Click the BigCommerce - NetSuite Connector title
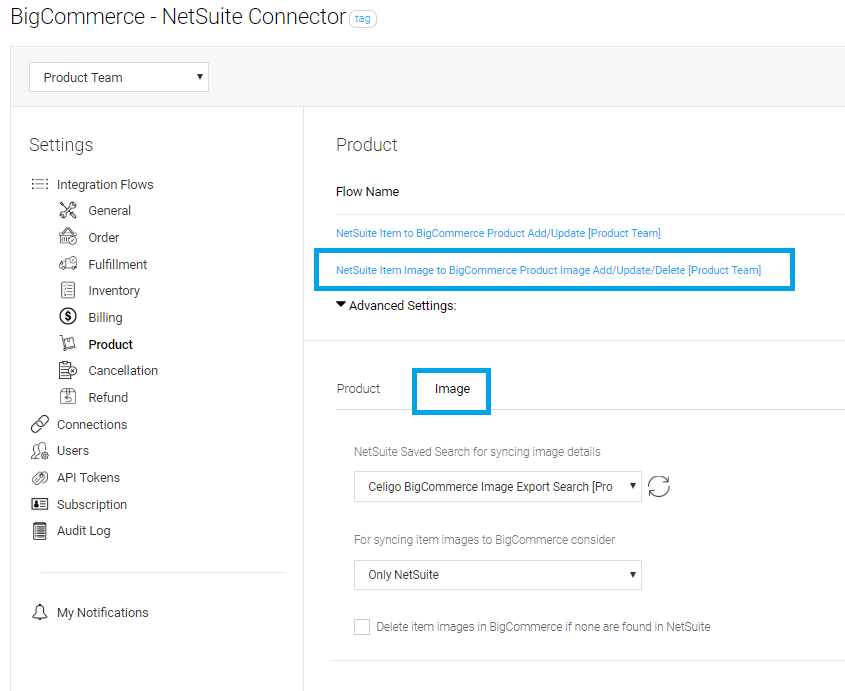This screenshot has height=691, width=845. (x=178, y=17)
